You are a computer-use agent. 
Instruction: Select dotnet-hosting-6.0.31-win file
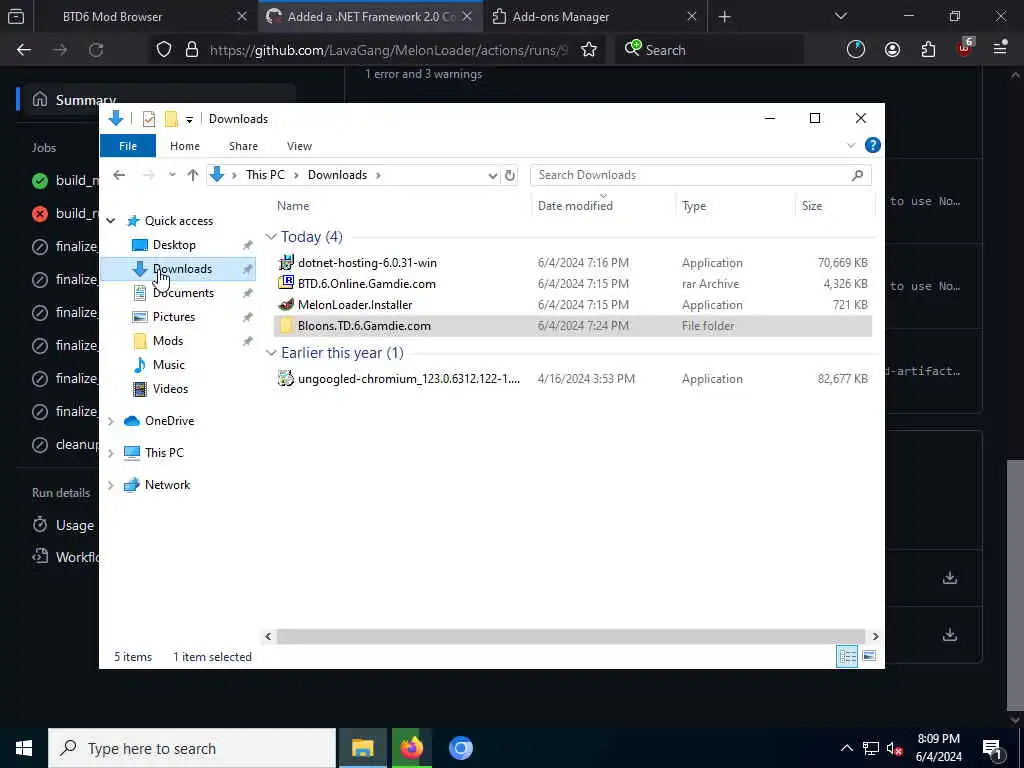(367, 263)
